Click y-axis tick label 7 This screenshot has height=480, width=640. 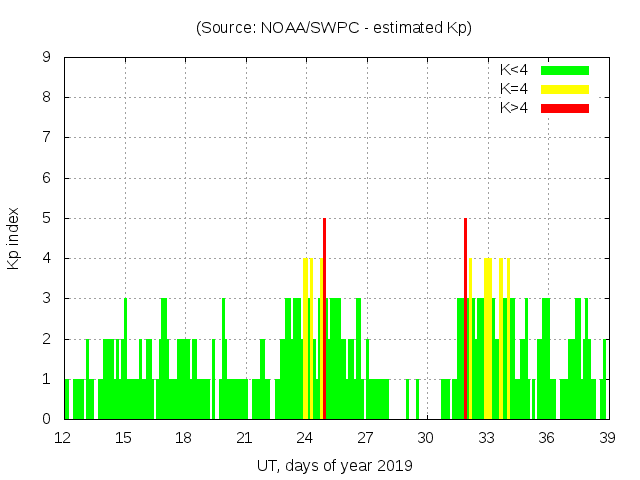tap(46, 138)
